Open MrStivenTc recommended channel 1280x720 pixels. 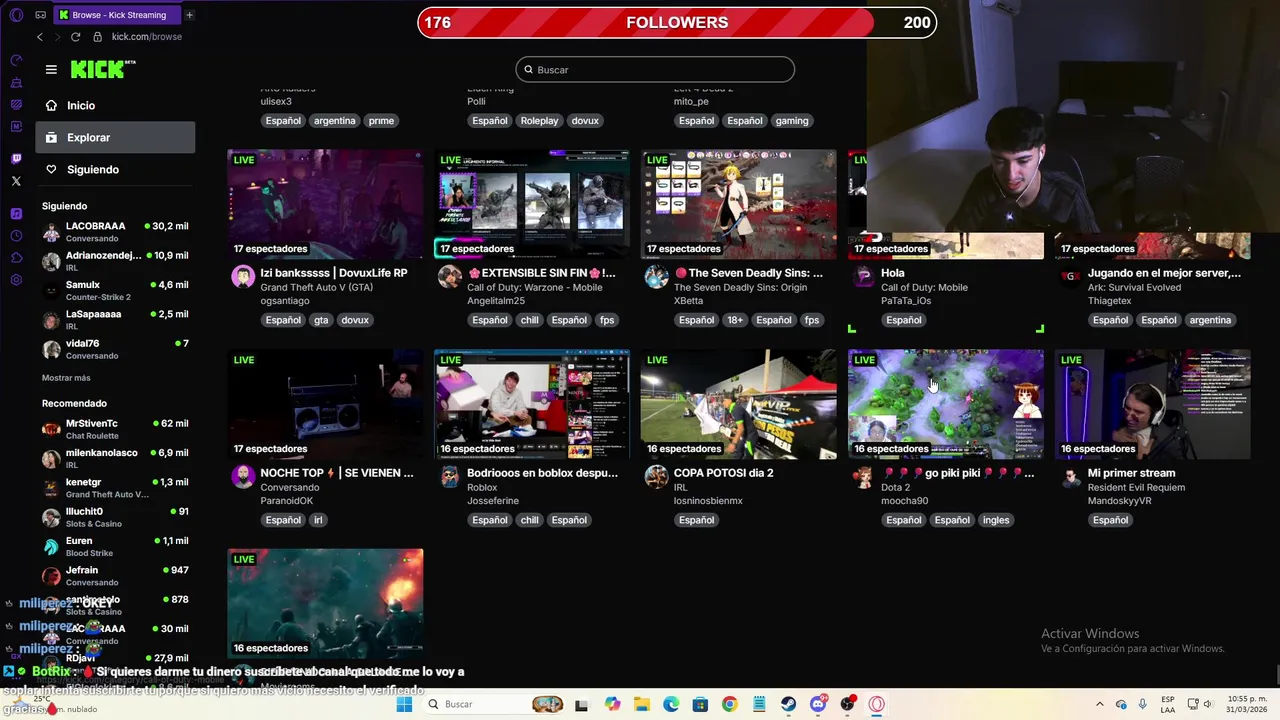(115, 429)
